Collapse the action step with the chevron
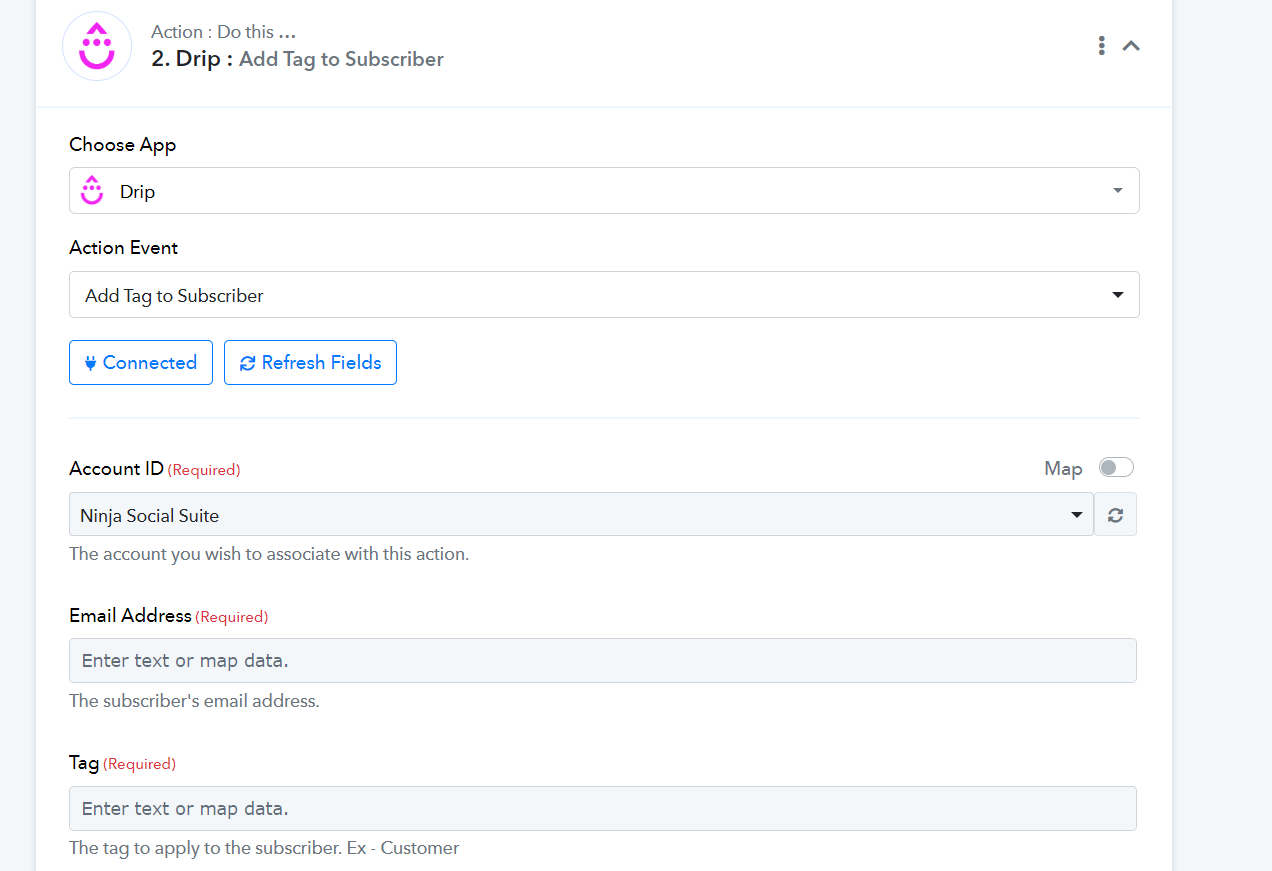Viewport: 1272px width, 871px height. tap(1131, 45)
